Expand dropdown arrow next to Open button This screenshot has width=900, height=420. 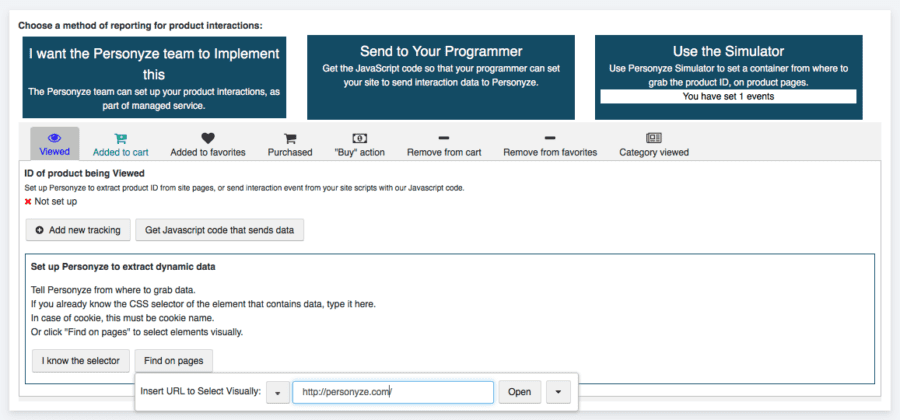(560, 392)
